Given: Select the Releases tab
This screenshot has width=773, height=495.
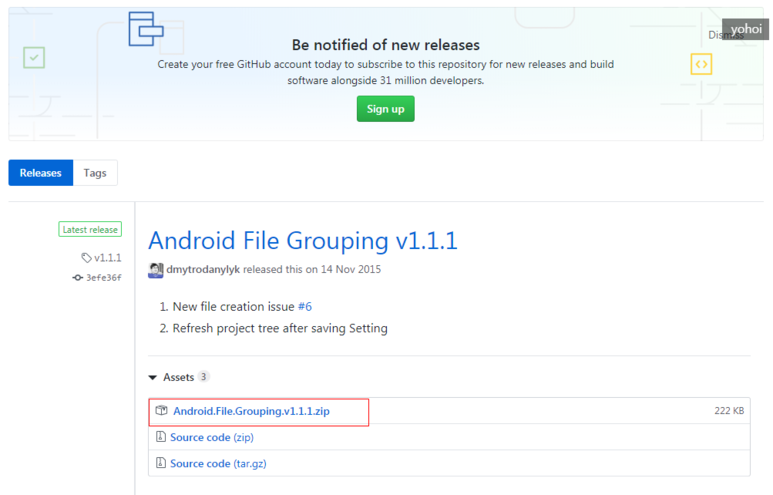Looking at the screenshot, I should coord(40,173).
